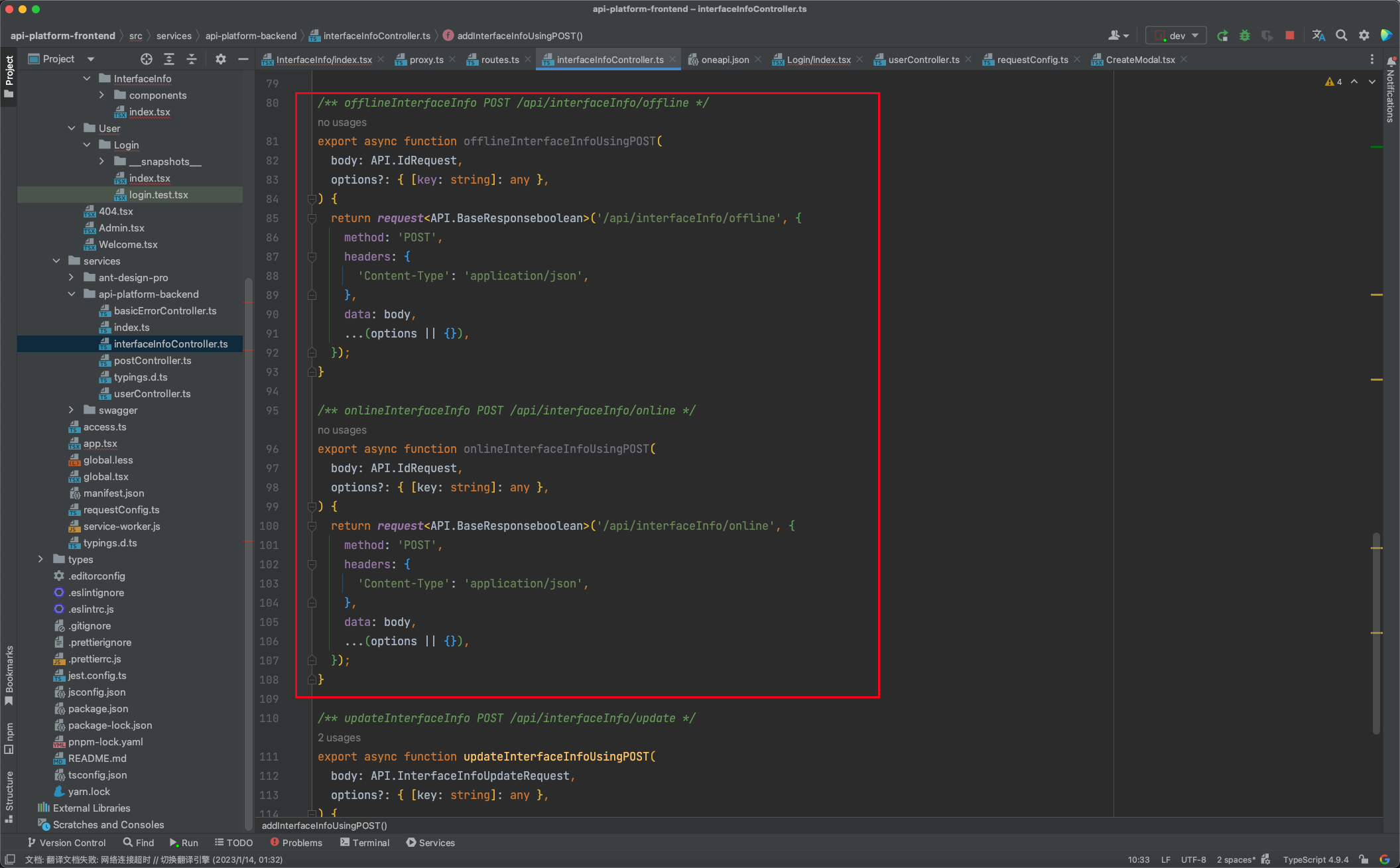
Task: Toggle fold marker at line 102 headers
Action: [312, 564]
